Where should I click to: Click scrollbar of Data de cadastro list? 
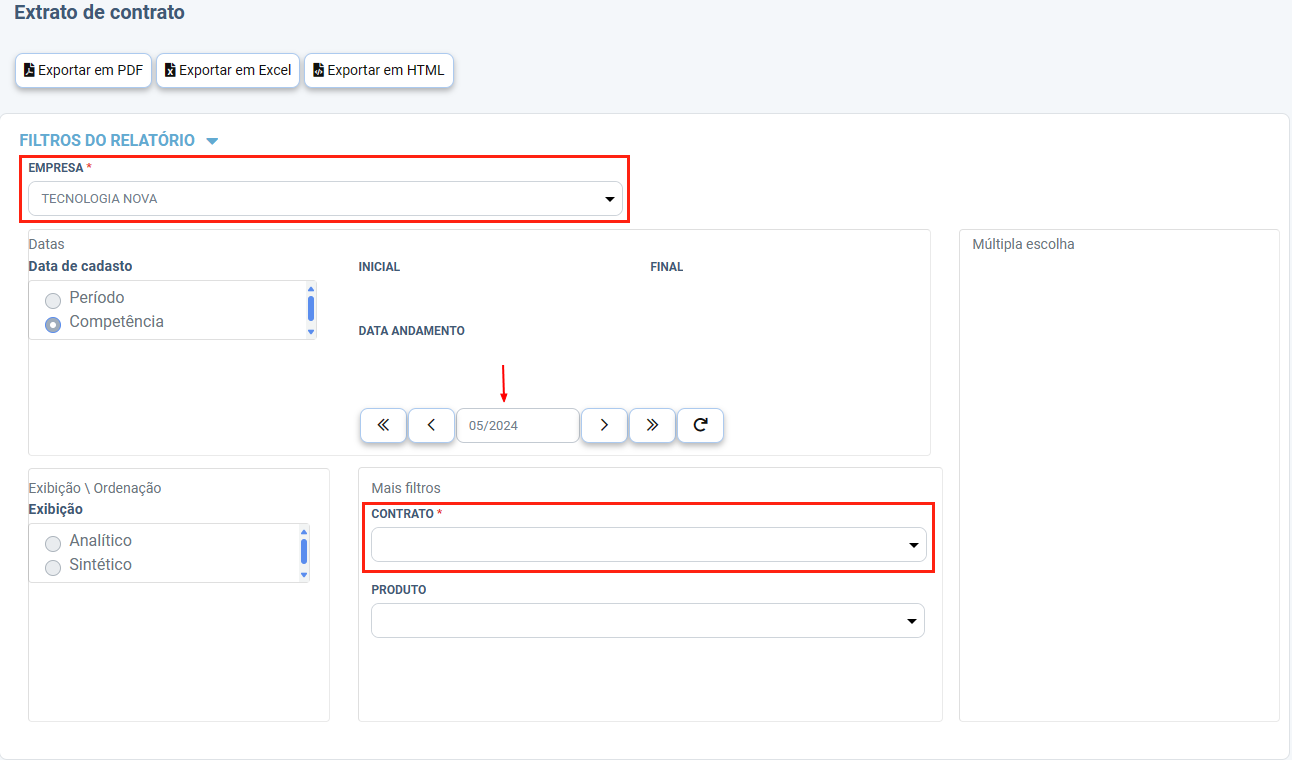pos(311,310)
